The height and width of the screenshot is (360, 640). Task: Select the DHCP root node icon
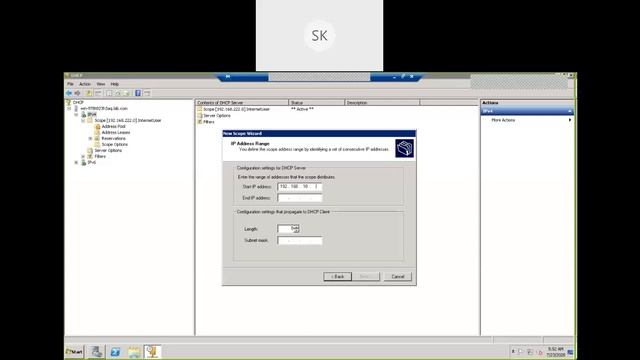pos(69,102)
